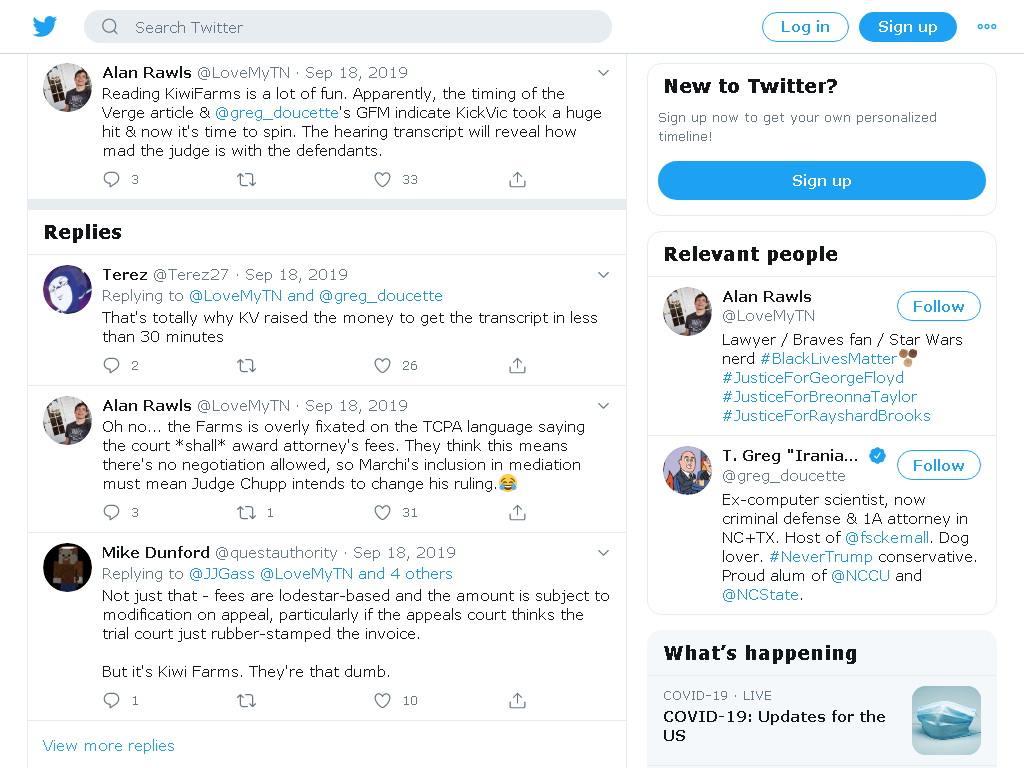Open chevron menu on top Alan Rawls tweet

click(603, 73)
